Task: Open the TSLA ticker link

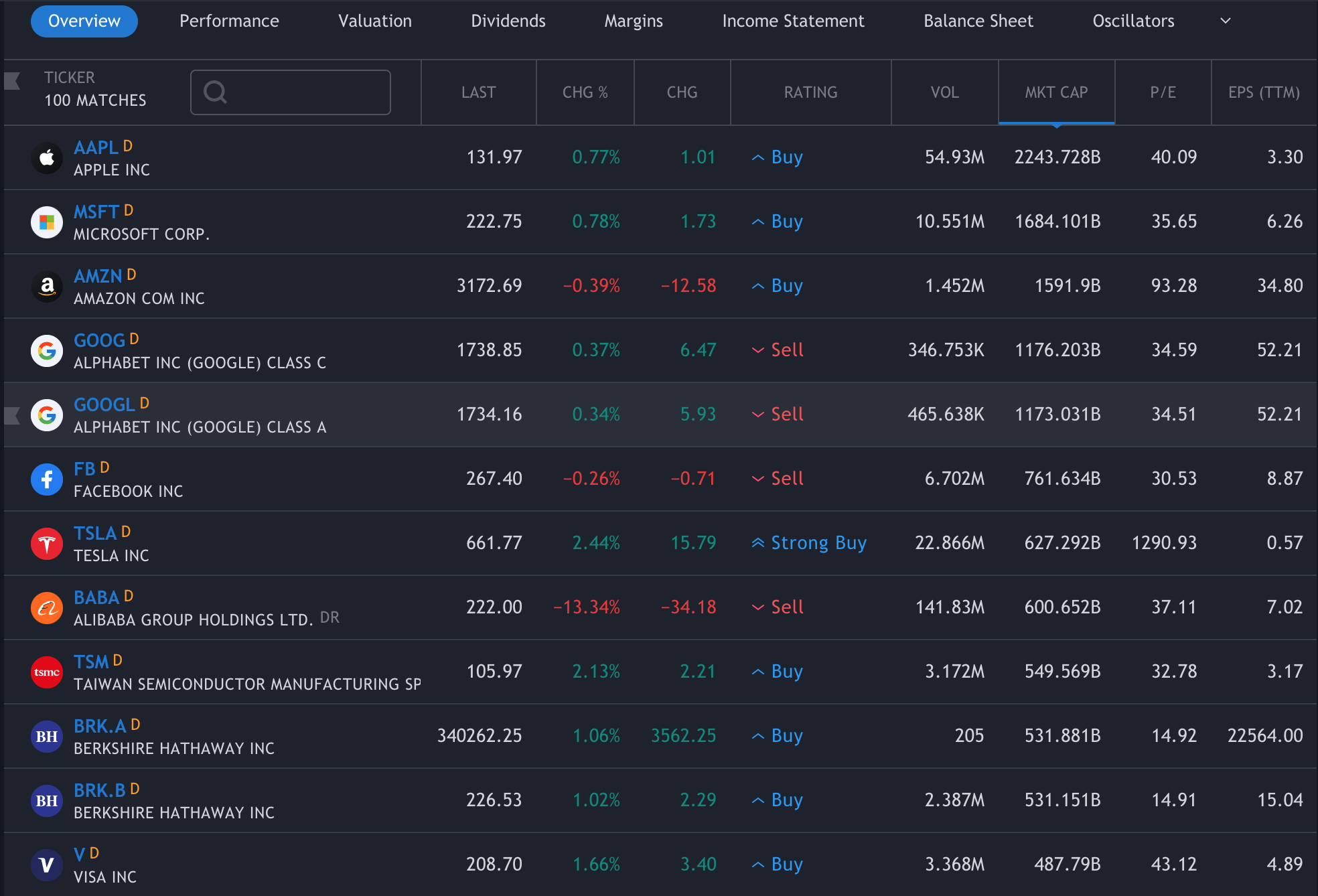Action: click(95, 533)
